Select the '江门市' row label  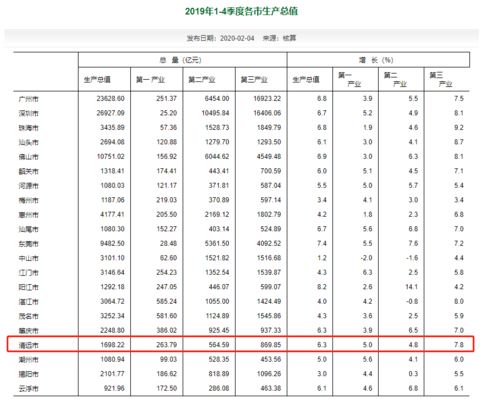point(29,273)
